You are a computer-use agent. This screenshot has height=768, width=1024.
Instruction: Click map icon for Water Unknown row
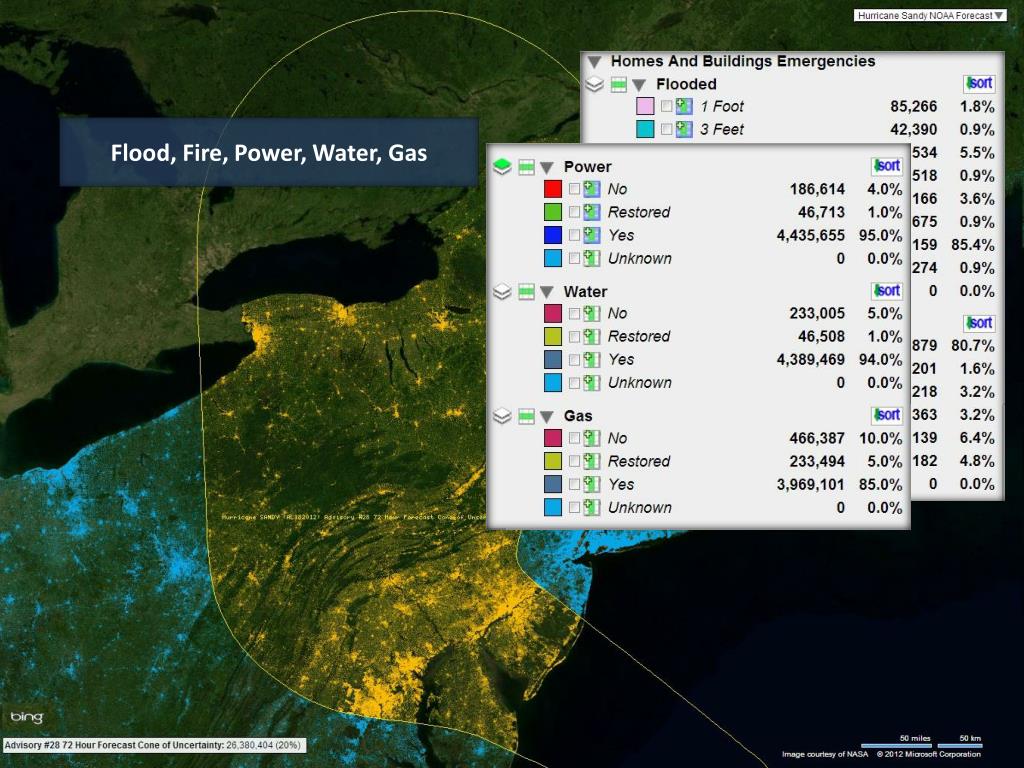(592, 383)
